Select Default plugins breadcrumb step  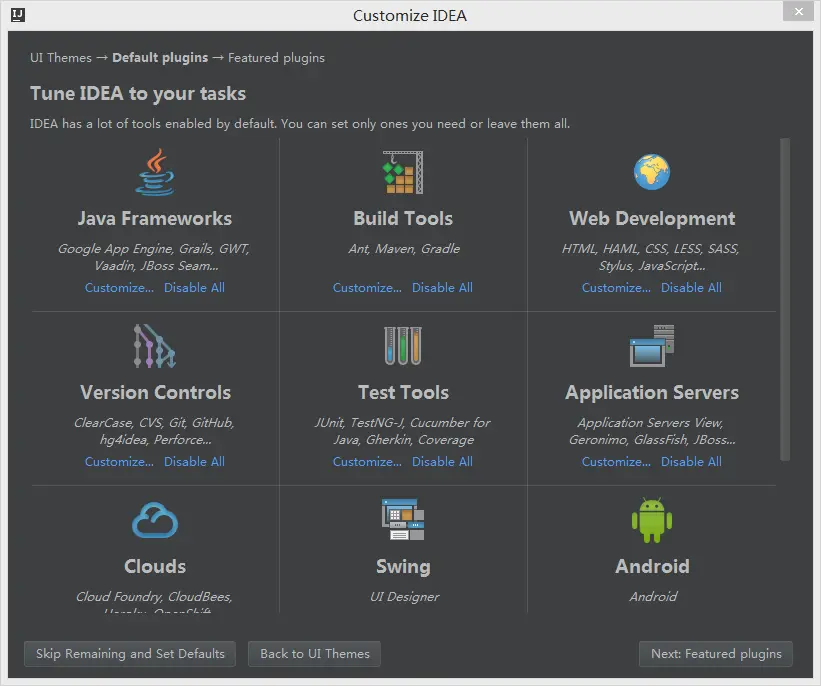[160, 58]
